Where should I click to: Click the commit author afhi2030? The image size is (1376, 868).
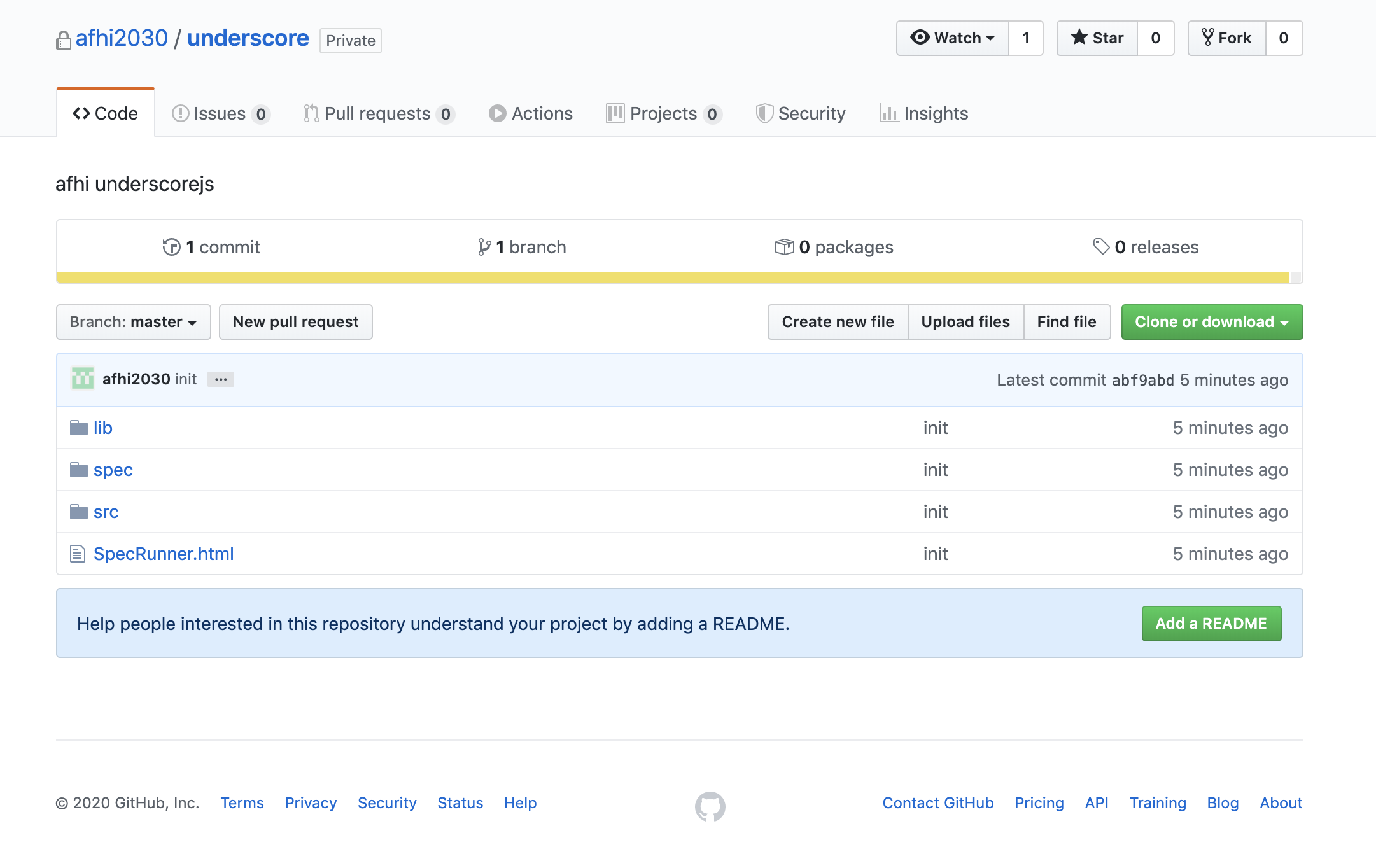[136, 379]
